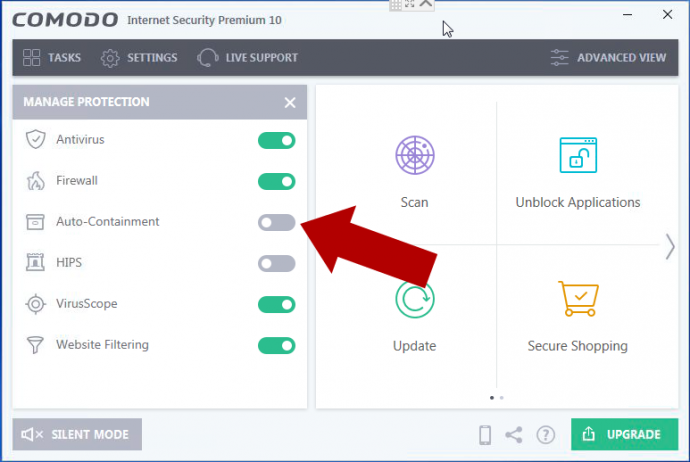Open the Tasks menu

click(52, 57)
